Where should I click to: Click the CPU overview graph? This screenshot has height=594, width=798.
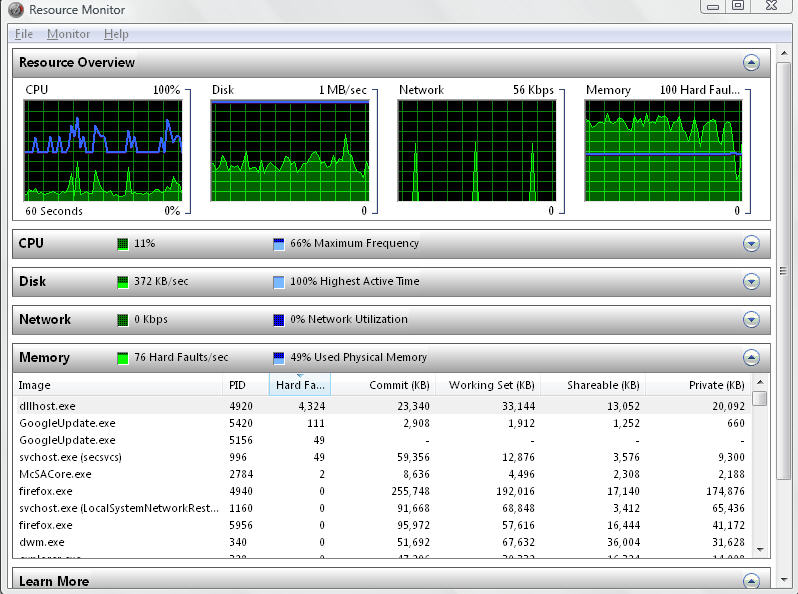coord(103,151)
